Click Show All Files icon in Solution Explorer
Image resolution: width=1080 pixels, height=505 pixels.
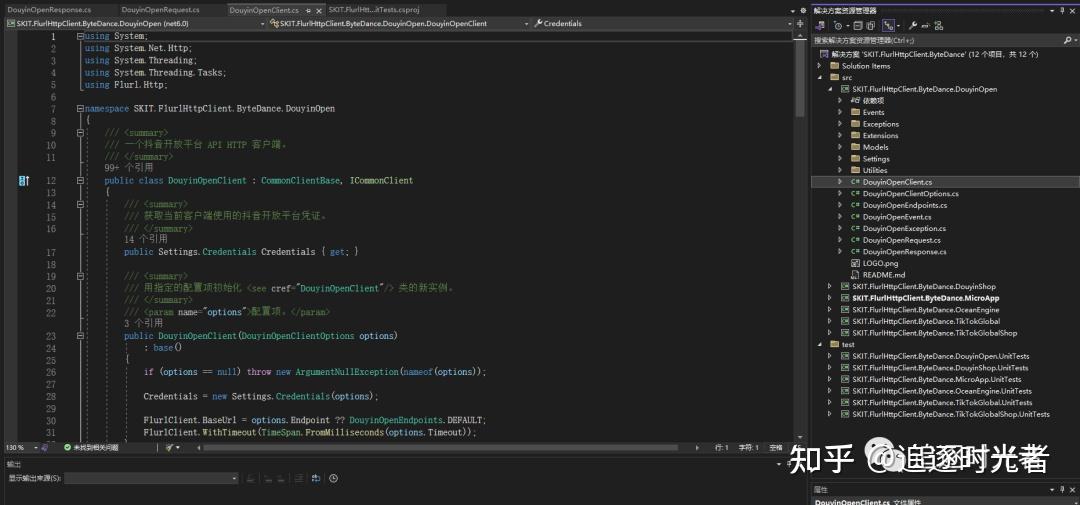click(x=871, y=25)
